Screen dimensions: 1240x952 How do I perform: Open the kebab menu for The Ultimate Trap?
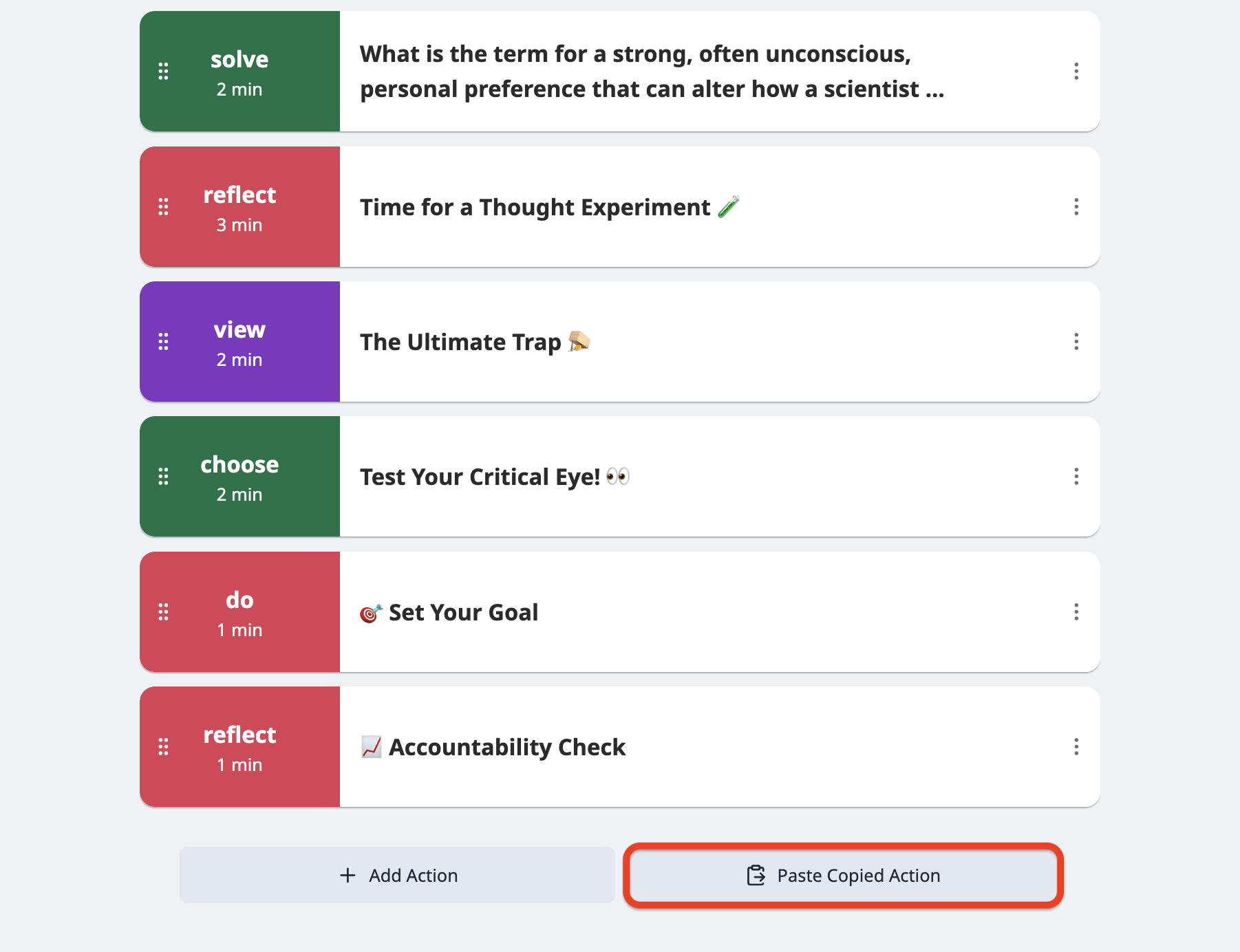point(1076,342)
